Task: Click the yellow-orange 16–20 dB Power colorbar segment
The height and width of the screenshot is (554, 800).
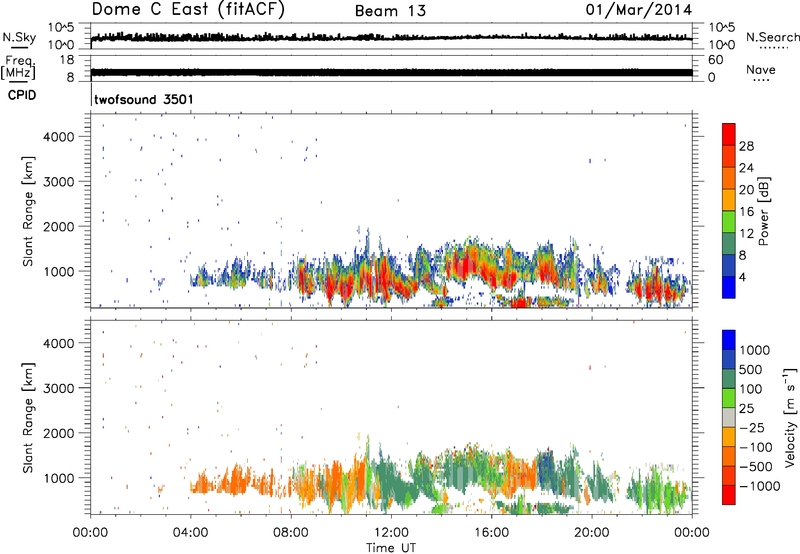Action: (729, 200)
